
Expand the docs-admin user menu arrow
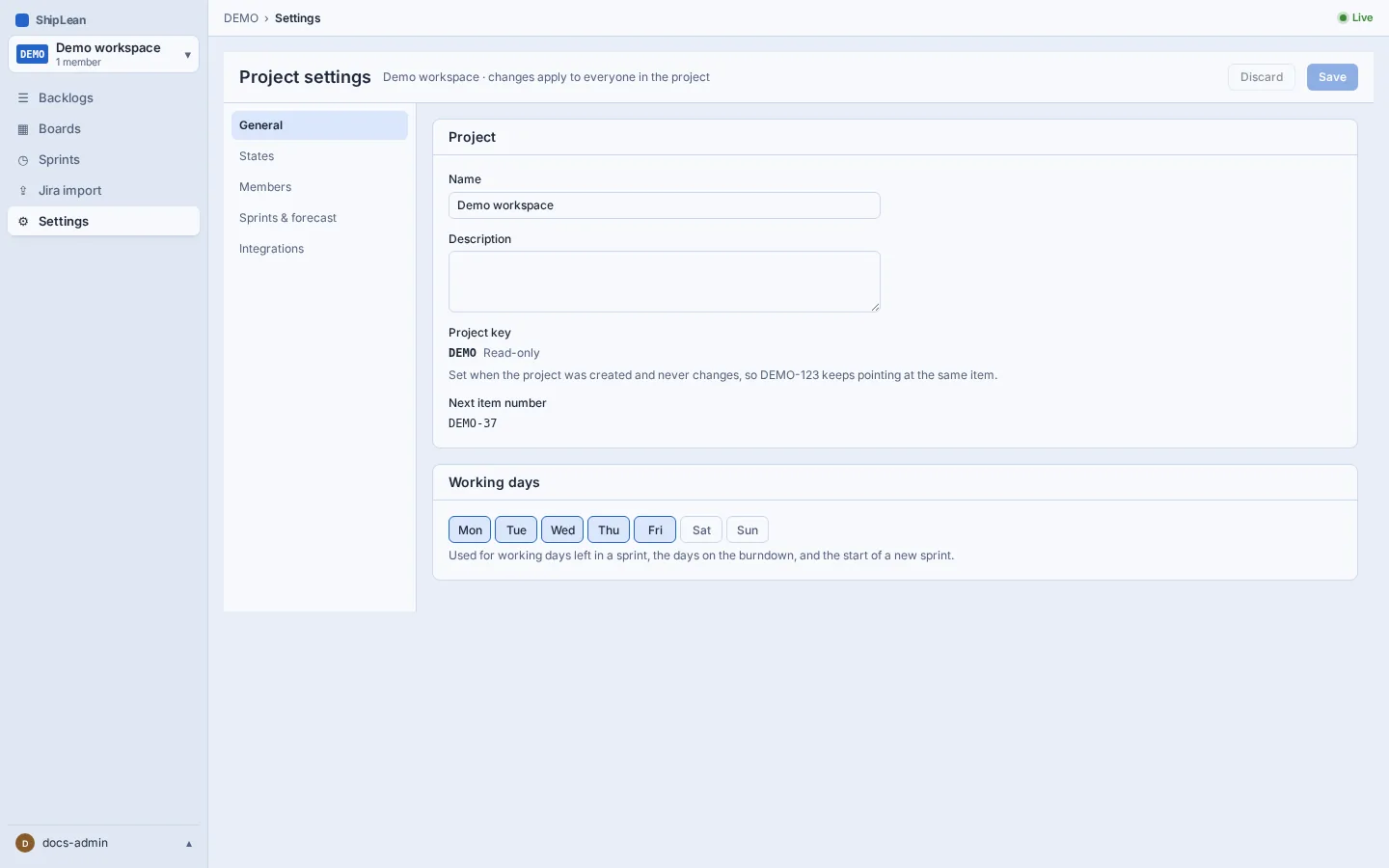point(189,844)
